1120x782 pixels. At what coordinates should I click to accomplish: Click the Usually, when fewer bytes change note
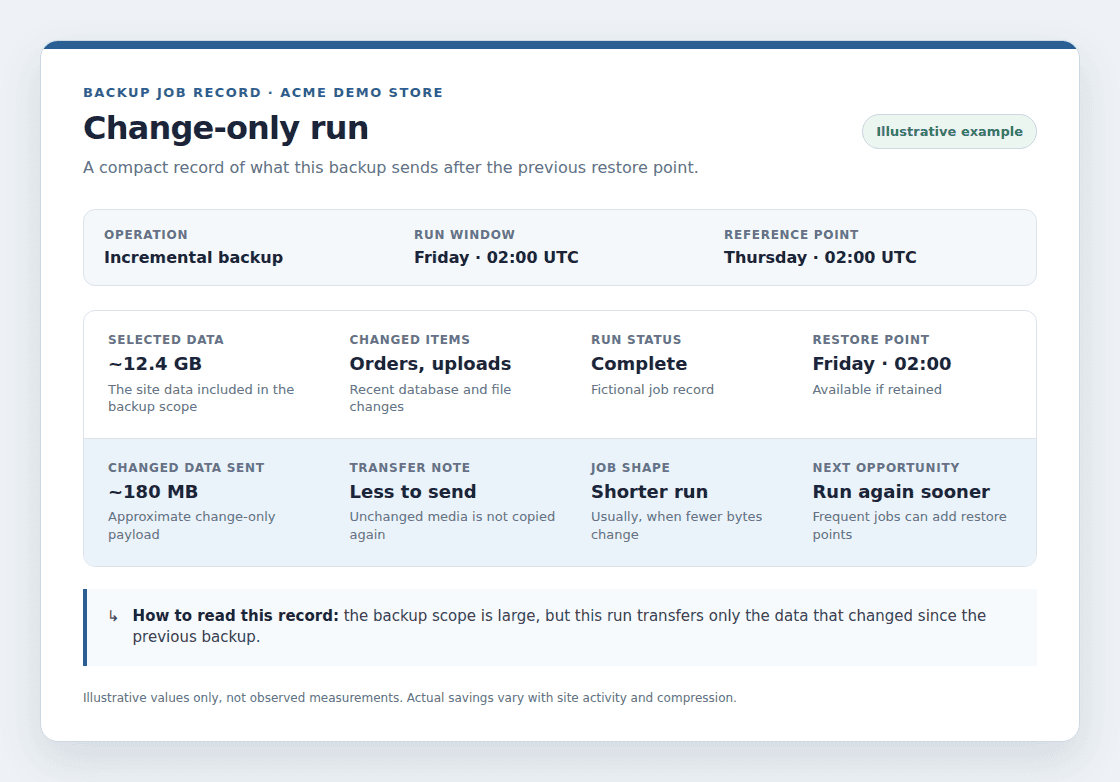[676, 526]
